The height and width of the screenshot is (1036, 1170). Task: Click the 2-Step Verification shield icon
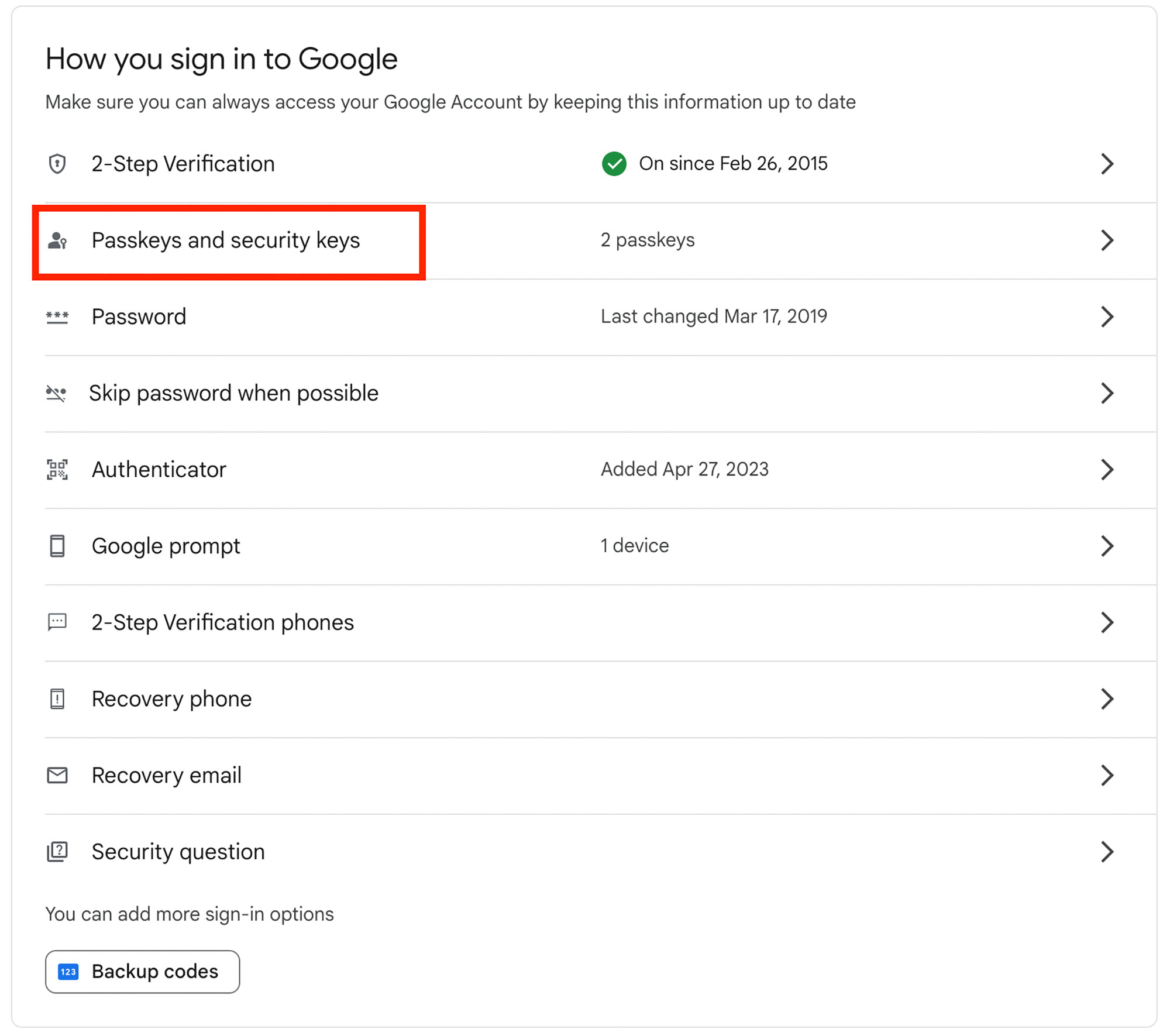tap(57, 164)
